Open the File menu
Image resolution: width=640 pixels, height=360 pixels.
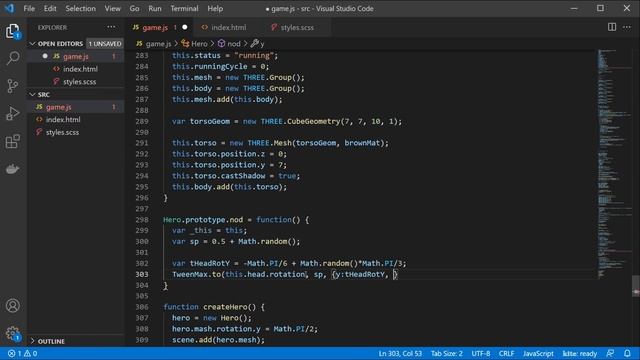(x=29, y=9)
